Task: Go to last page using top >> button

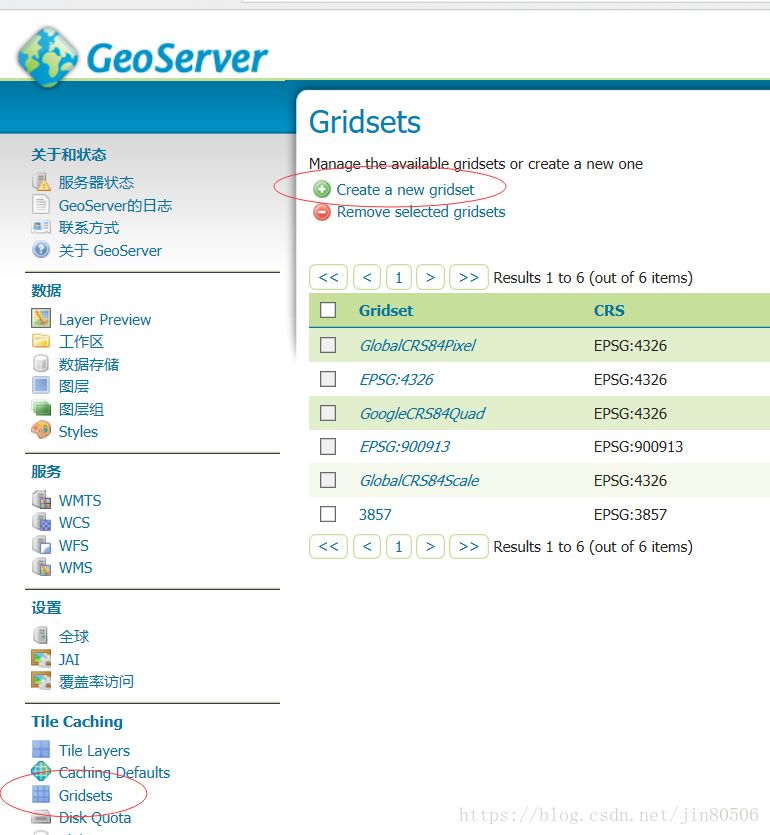Action: tap(469, 277)
